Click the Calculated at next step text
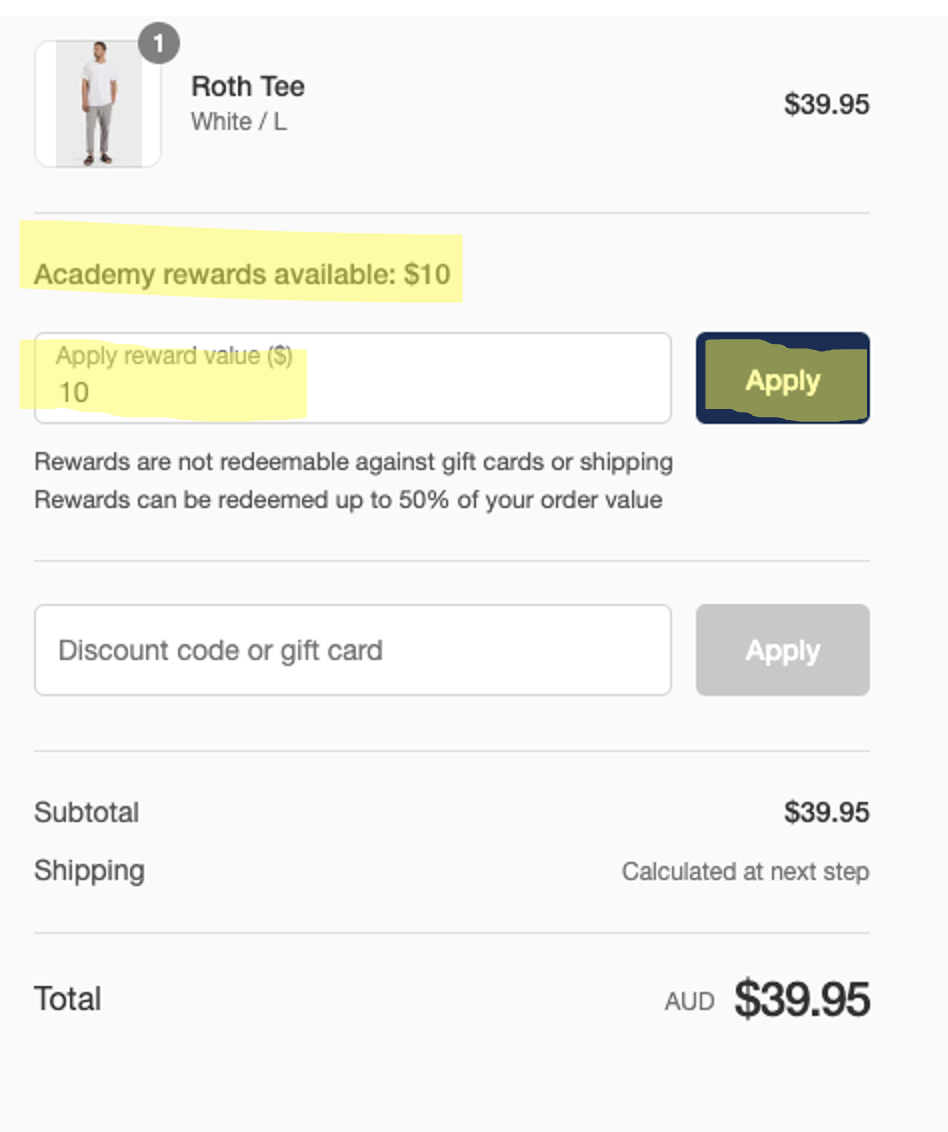Screen dimensions: 948x1132 [745, 871]
